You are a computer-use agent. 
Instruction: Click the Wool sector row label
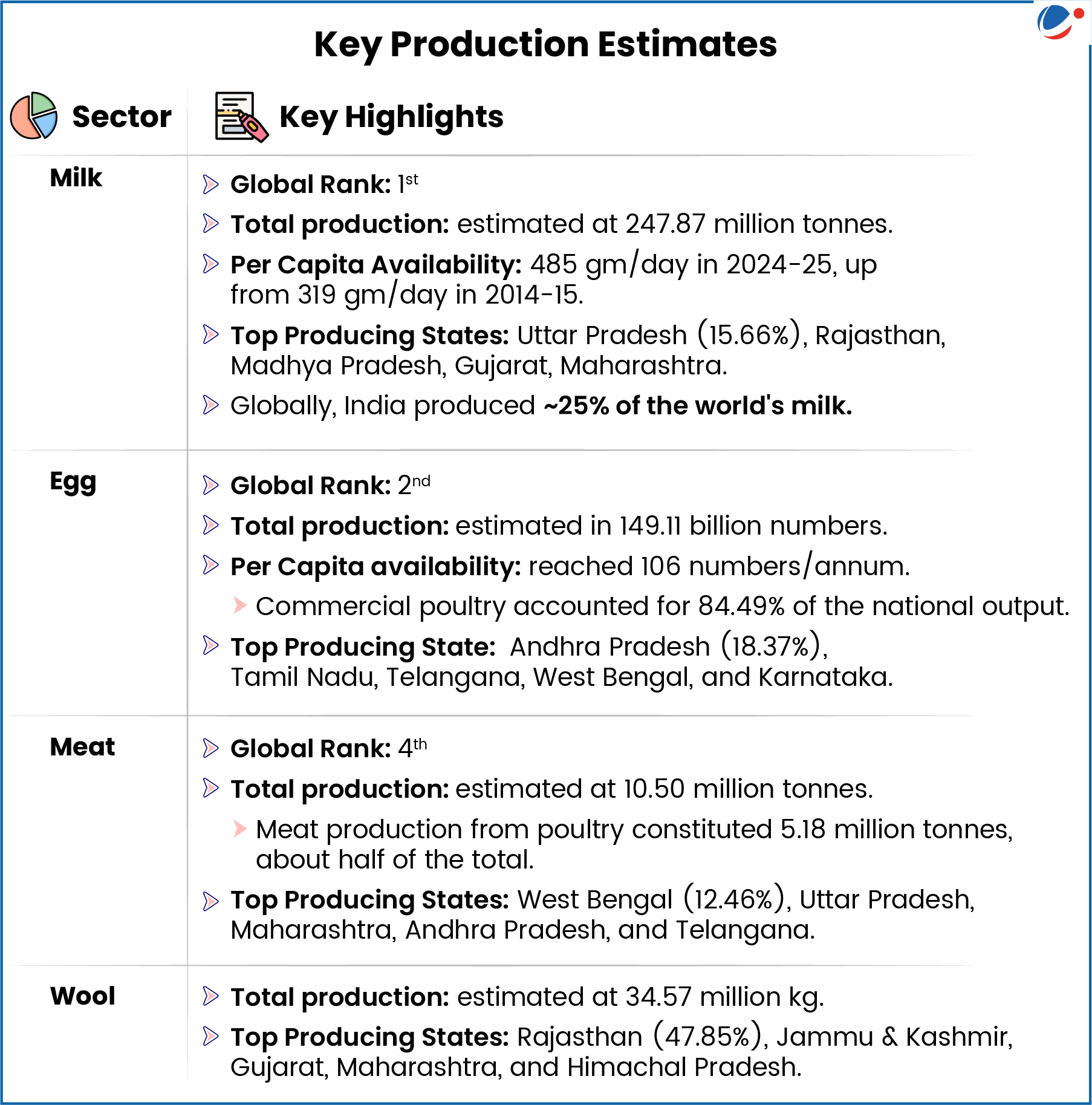[x=83, y=996]
